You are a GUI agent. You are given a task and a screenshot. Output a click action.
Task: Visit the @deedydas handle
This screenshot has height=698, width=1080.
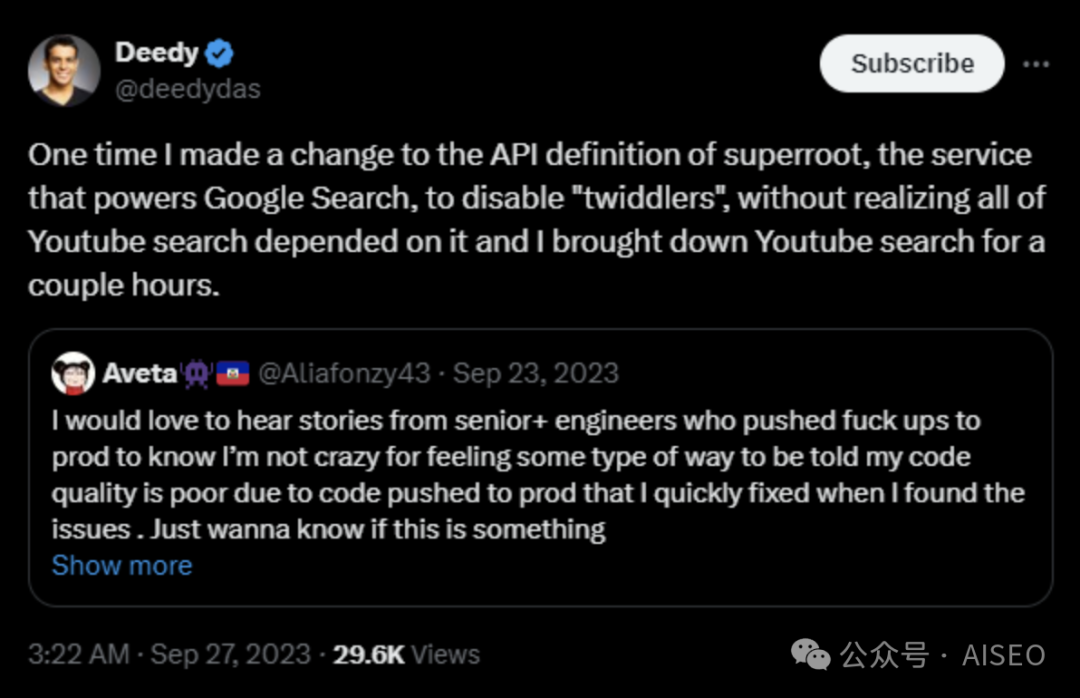click(x=187, y=89)
